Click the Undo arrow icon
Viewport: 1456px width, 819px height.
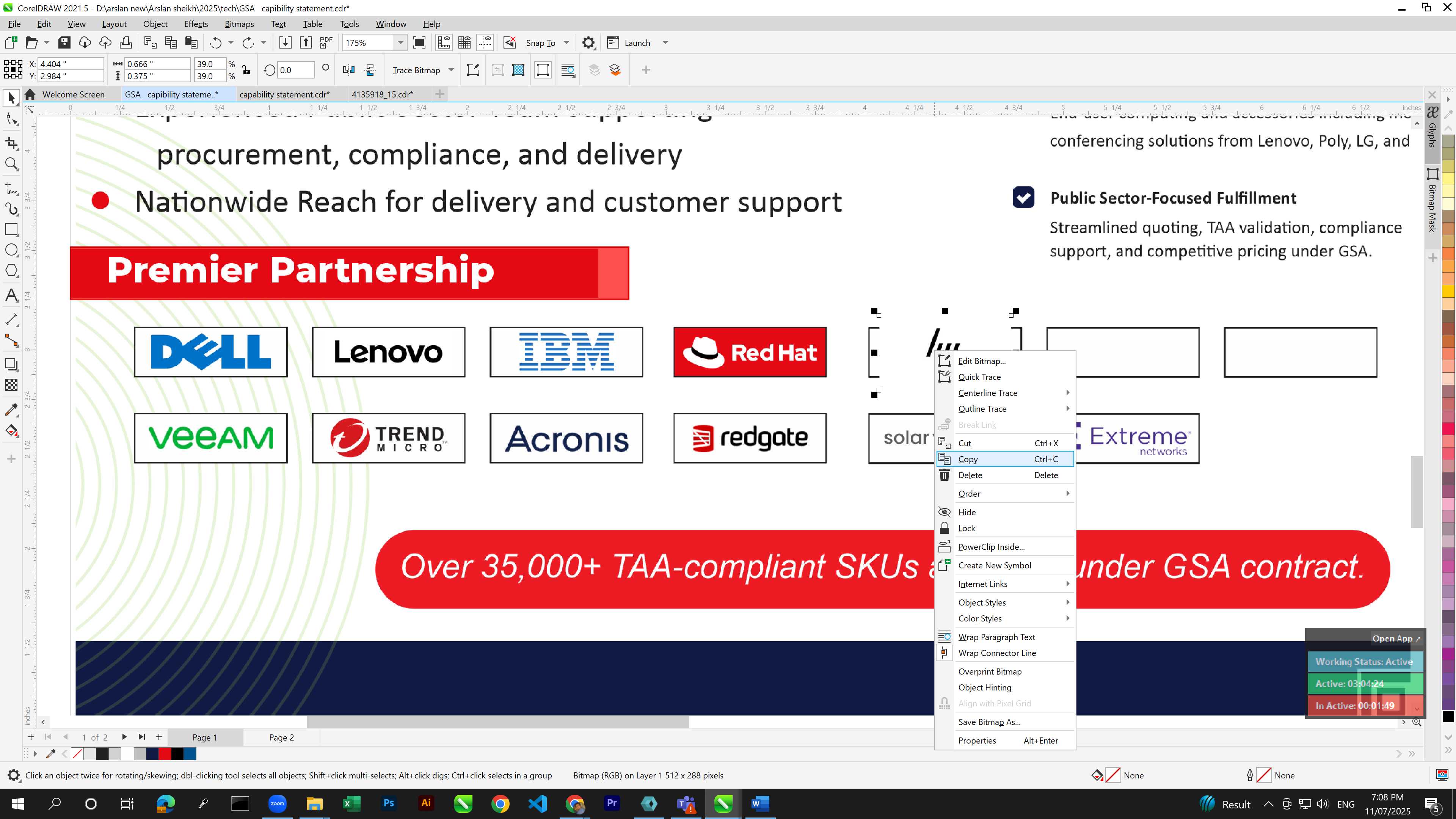215,42
